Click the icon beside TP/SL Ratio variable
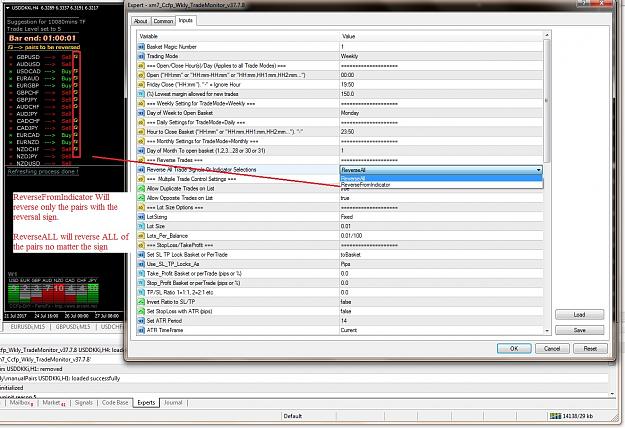This screenshot has width=625, height=429. (141, 292)
